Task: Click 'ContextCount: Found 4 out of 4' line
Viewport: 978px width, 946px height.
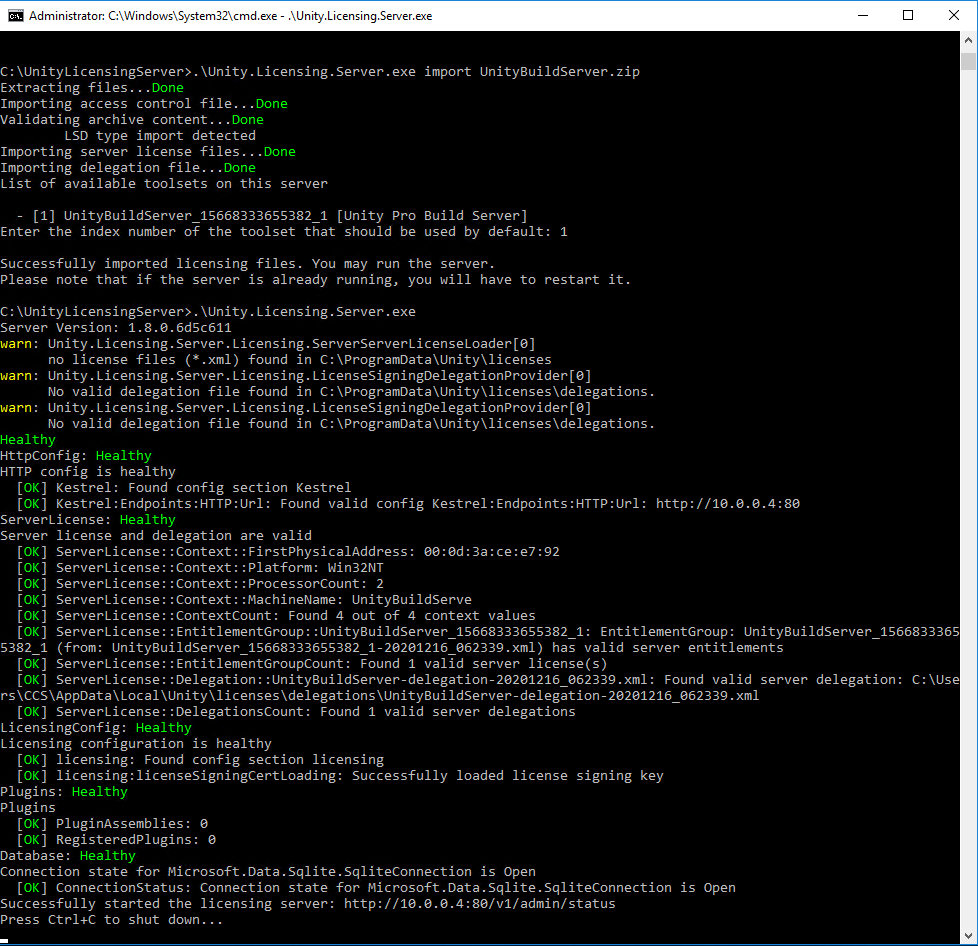Action: tap(276, 616)
